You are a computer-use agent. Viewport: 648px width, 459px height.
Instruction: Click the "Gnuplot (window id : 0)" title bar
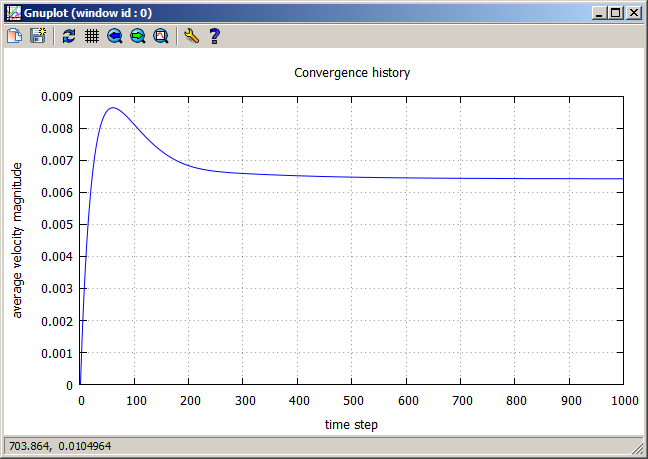tap(300, 13)
